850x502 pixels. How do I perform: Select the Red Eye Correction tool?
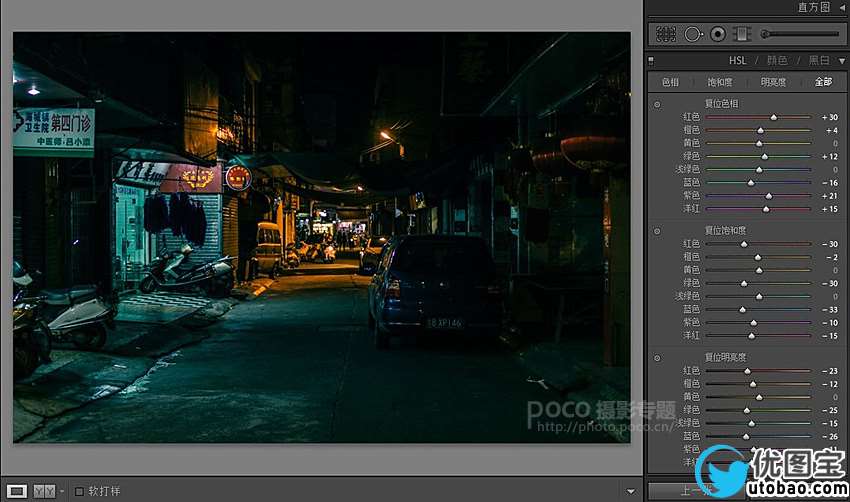(x=718, y=34)
